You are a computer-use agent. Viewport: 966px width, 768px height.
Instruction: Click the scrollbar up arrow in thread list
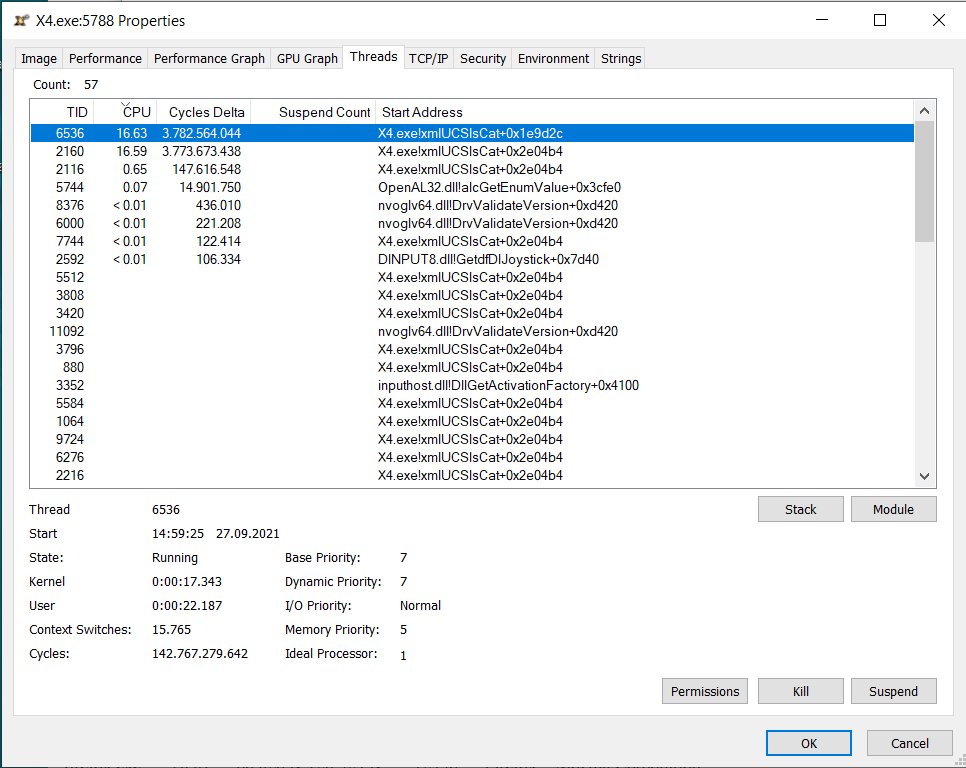point(924,111)
